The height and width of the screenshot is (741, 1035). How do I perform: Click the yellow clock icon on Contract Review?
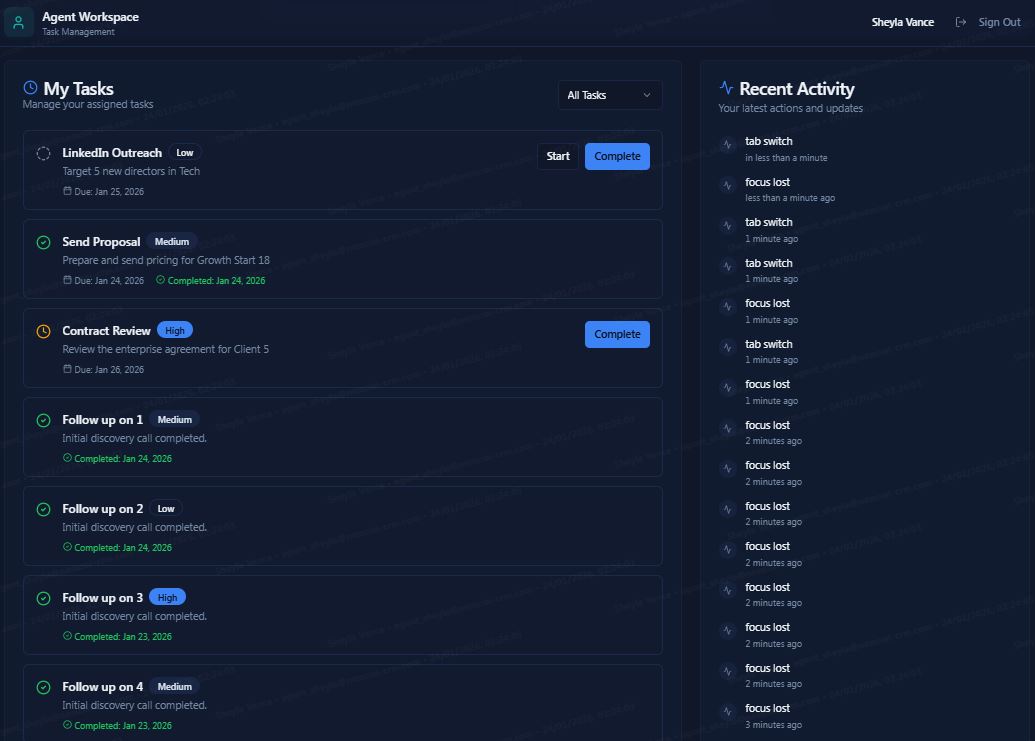point(43,331)
